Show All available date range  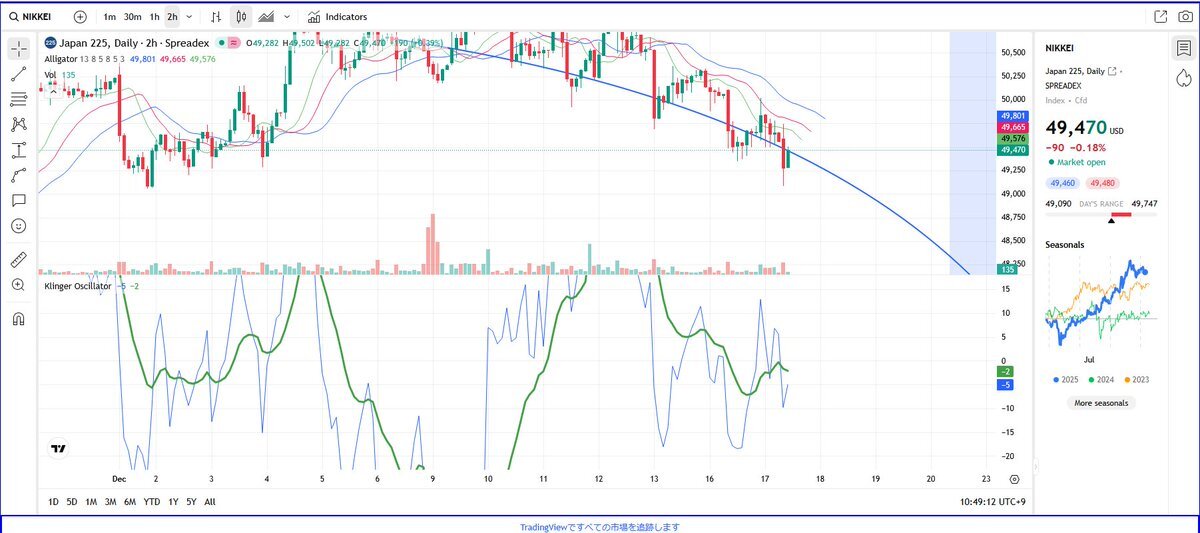(x=209, y=501)
